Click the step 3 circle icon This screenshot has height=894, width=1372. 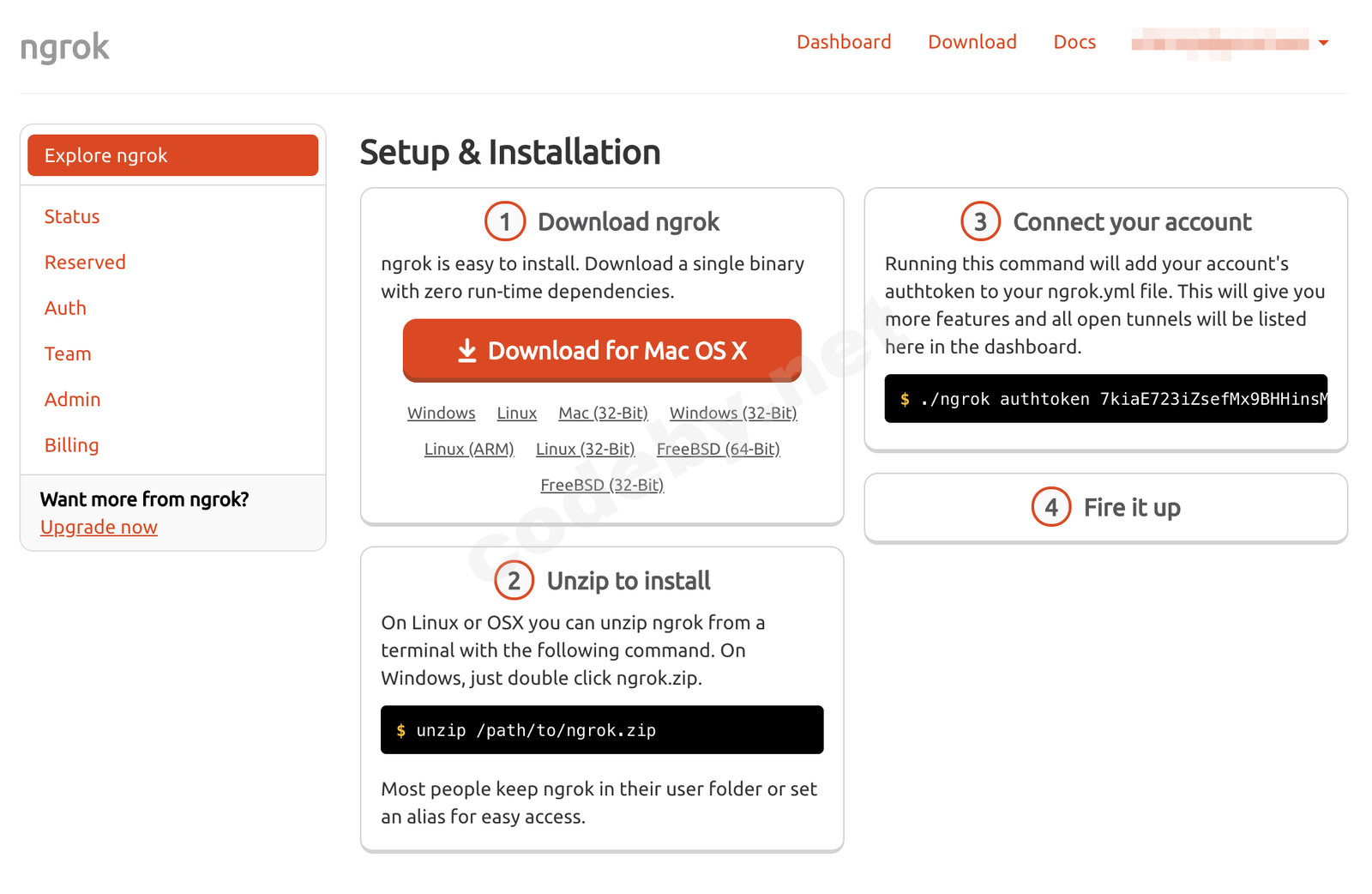point(980,222)
